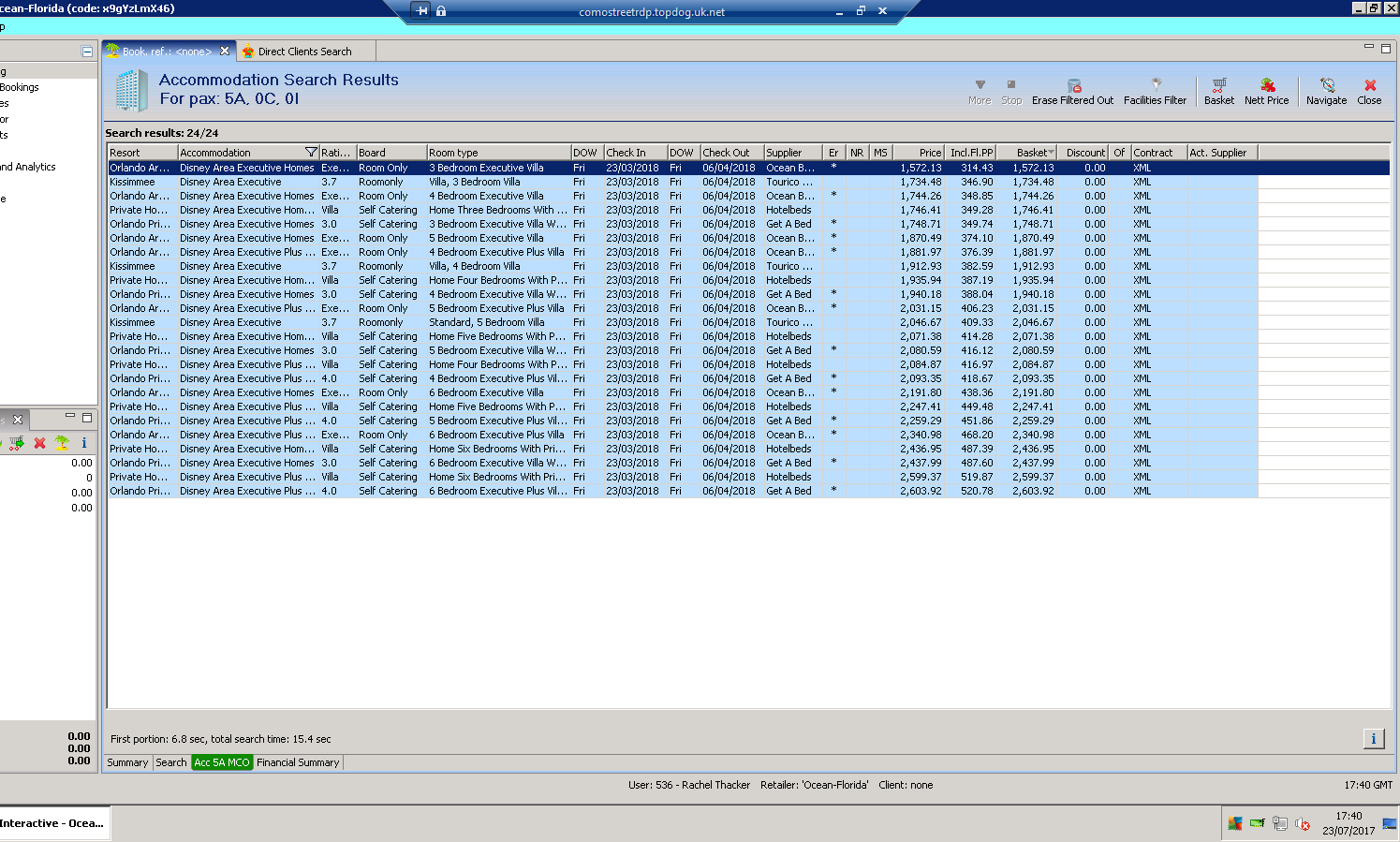Open the Financial Summary bottom tab
This screenshot has width=1400, height=842.
pyautogui.click(x=298, y=762)
